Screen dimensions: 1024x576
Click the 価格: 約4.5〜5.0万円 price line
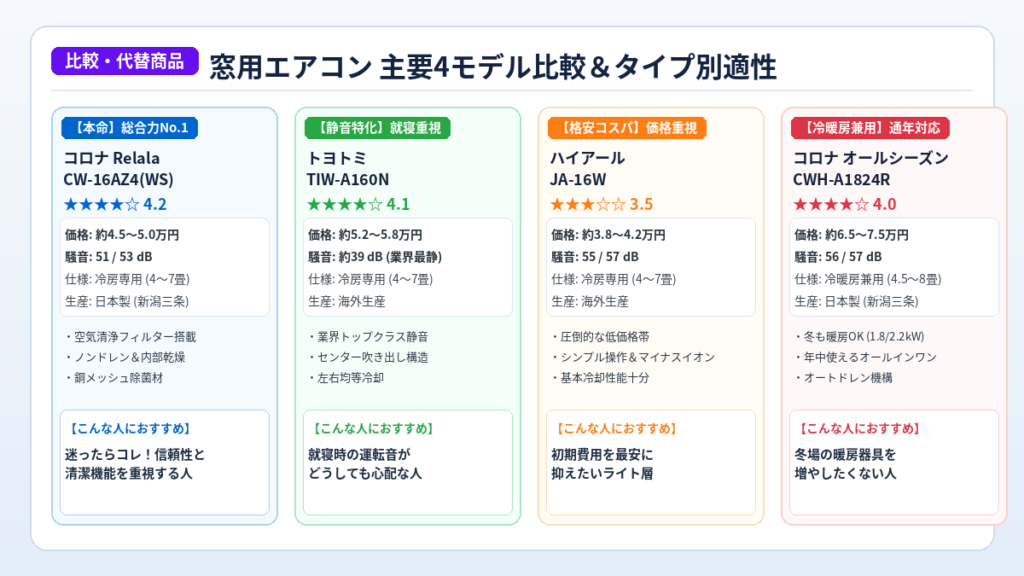122,235
